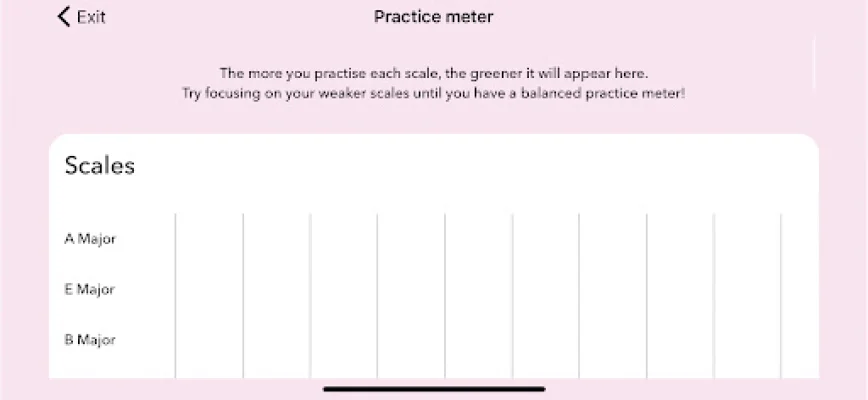Image resolution: width=868 pixels, height=400 pixels.
Task: Select the E Major scale label
Action: [x=90, y=290]
